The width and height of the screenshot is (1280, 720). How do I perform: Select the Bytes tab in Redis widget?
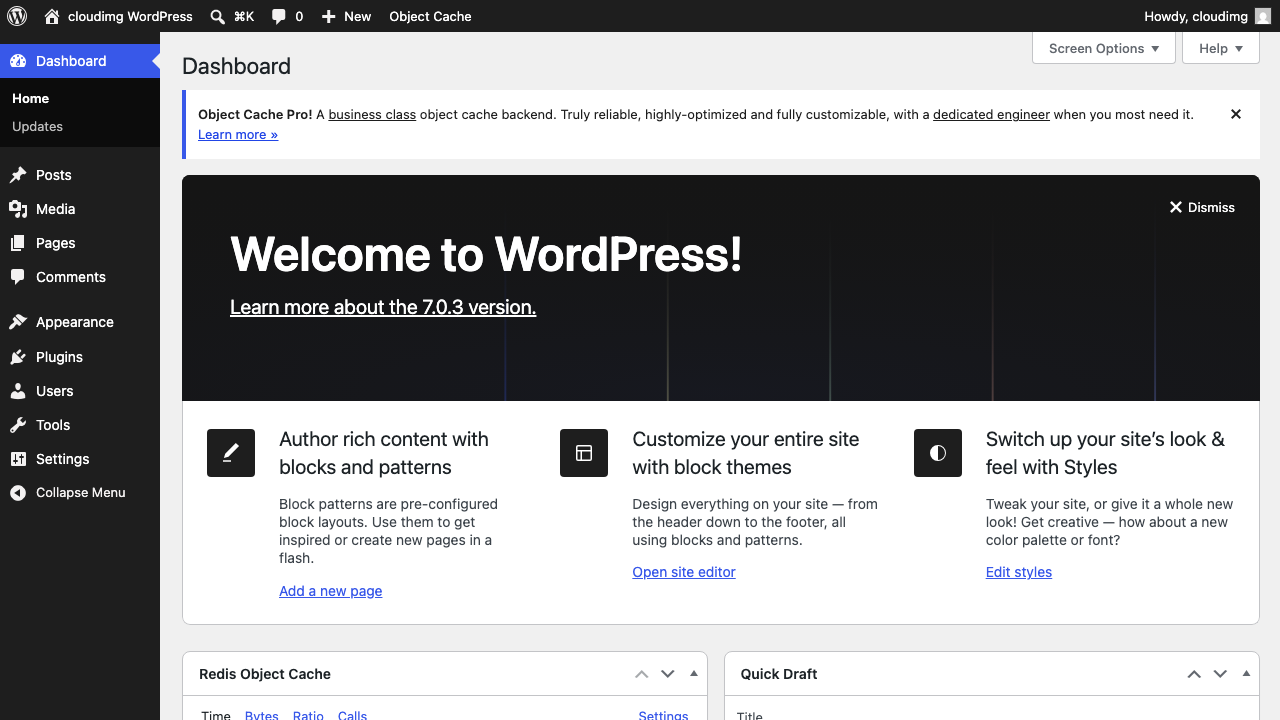(x=262, y=715)
